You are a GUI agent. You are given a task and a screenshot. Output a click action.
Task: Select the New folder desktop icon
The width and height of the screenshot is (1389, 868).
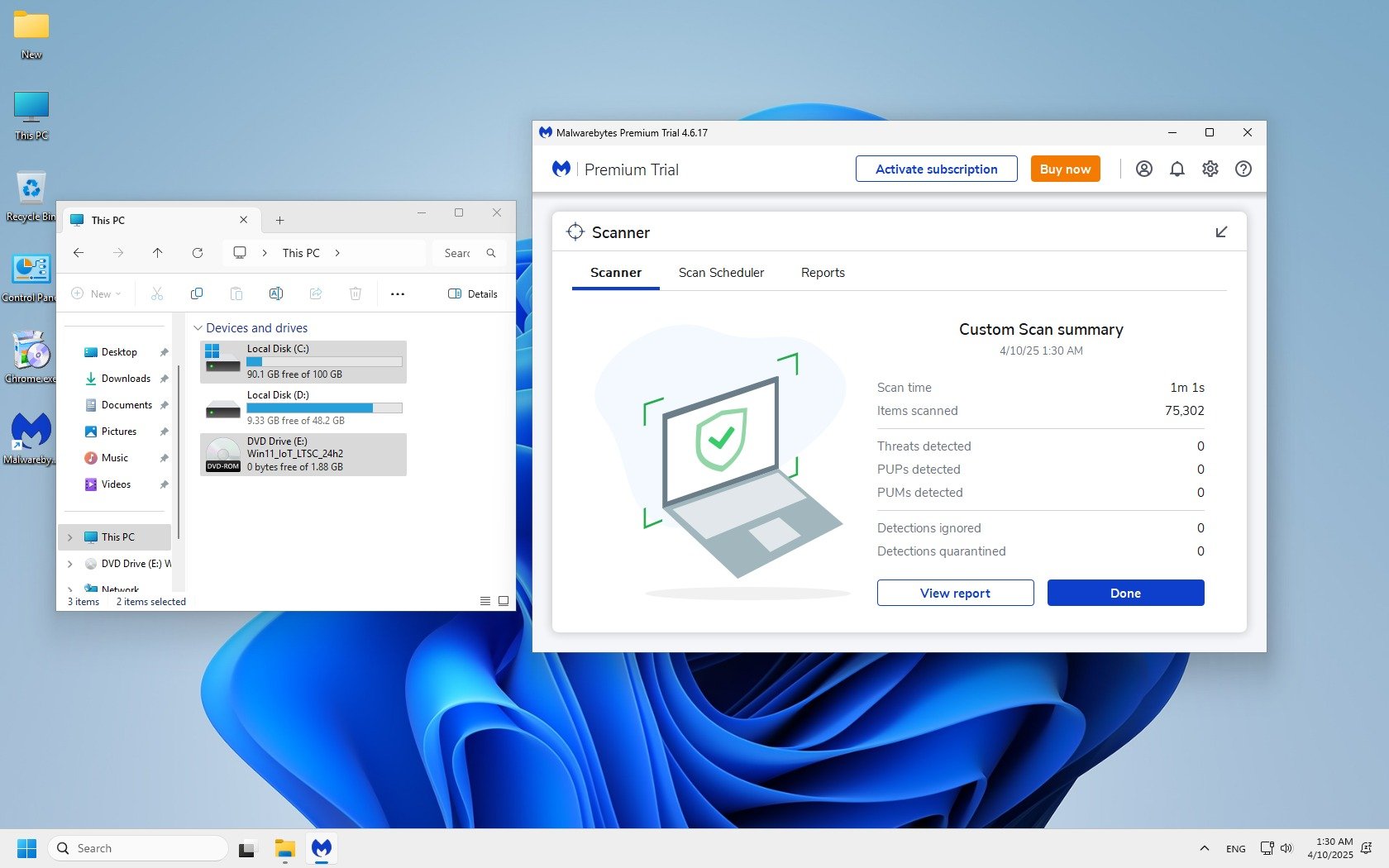point(31,36)
